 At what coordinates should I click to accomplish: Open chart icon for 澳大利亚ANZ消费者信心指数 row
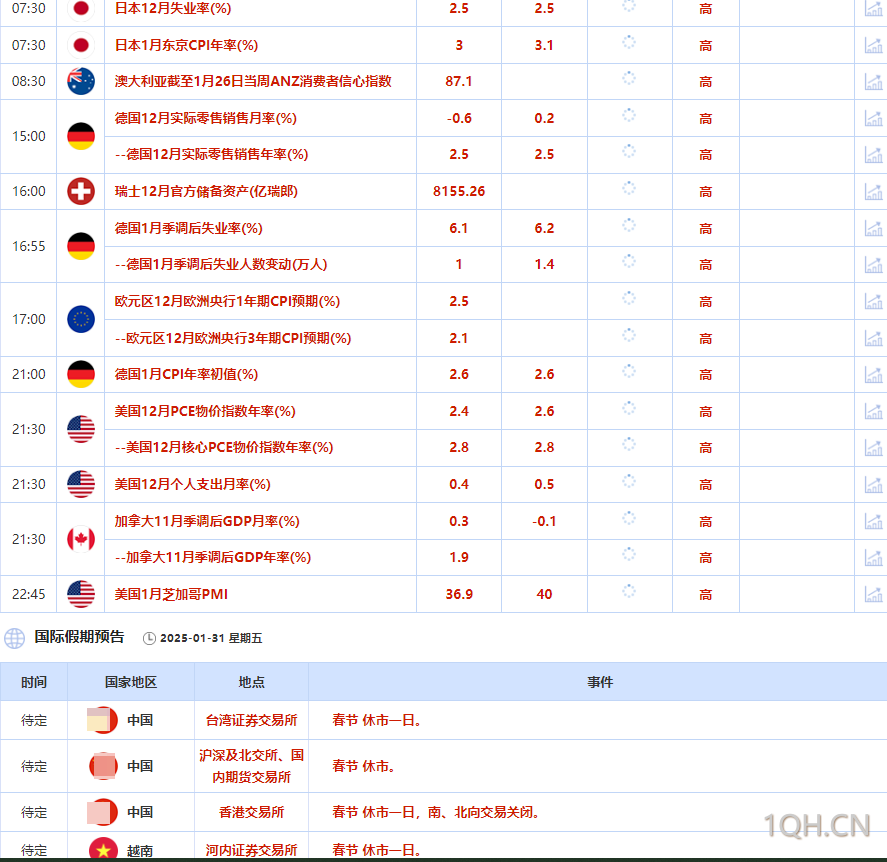pos(873,81)
